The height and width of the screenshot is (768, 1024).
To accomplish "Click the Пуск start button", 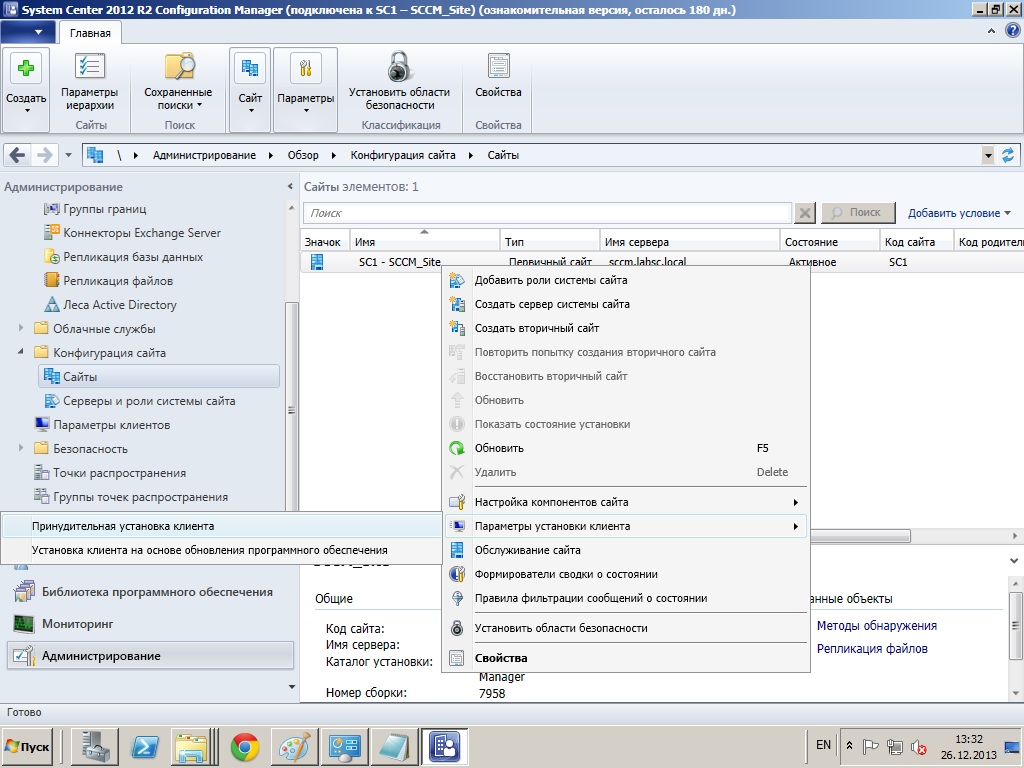I will (27, 746).
